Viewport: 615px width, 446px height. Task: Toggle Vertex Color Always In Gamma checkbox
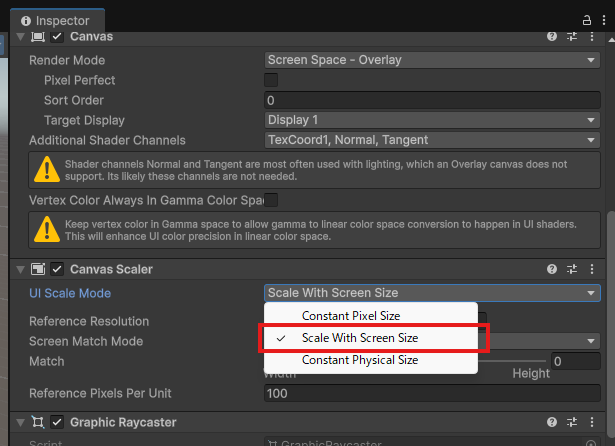(x=271, y=200)
